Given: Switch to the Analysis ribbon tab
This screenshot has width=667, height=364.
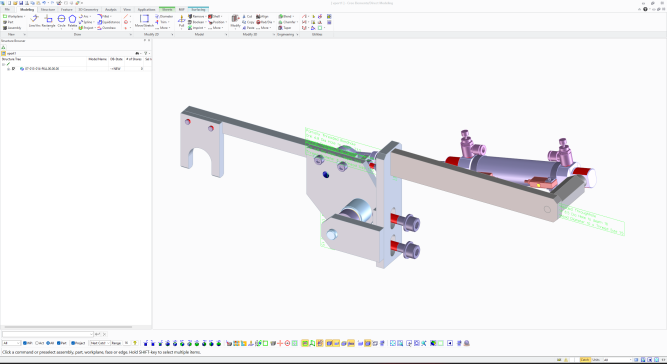Looking at the screenshot, I should (x=111, y=9).
